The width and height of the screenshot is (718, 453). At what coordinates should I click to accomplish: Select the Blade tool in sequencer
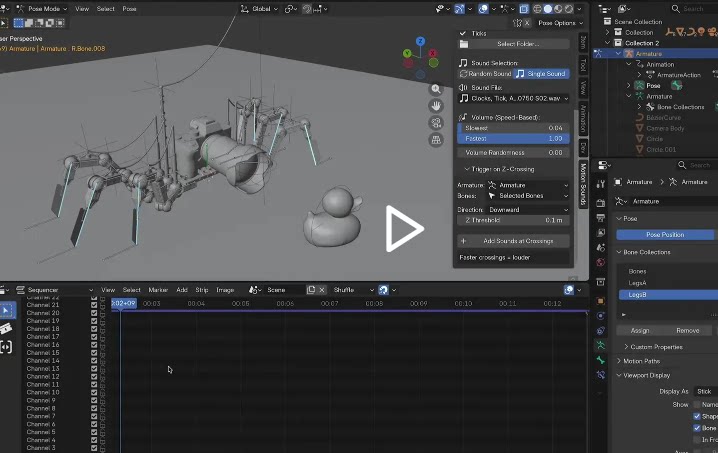coord(6,329)
